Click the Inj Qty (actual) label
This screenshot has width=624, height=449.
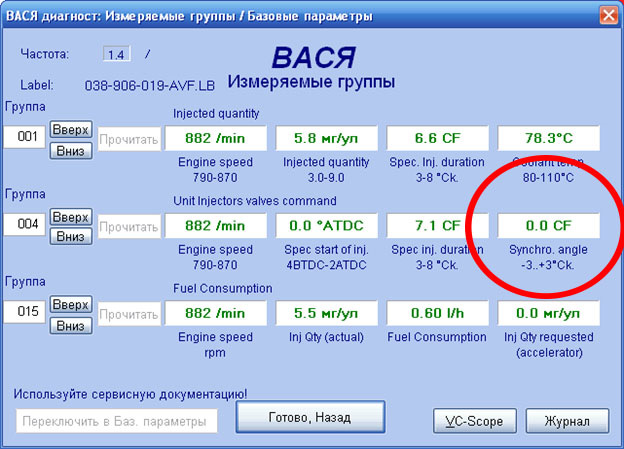(x=326, y=337)
